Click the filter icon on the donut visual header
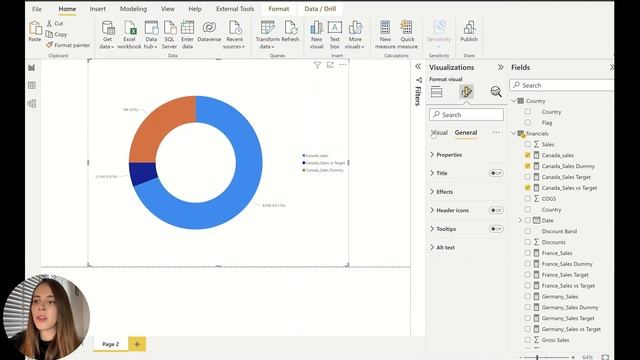Screen dimensions: 640x360 [317, 65]
